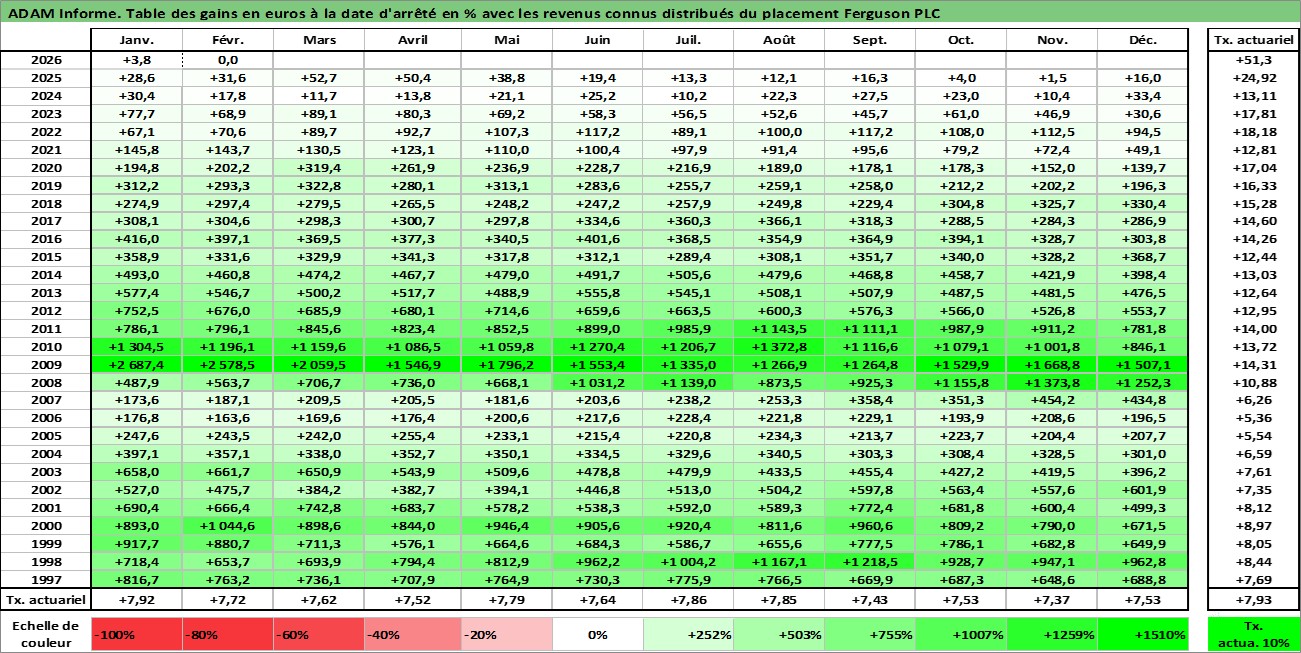The width and height of the screenshot is (1301, 653).
Task: Select the +755% green swatch
Action: point(869,634)
